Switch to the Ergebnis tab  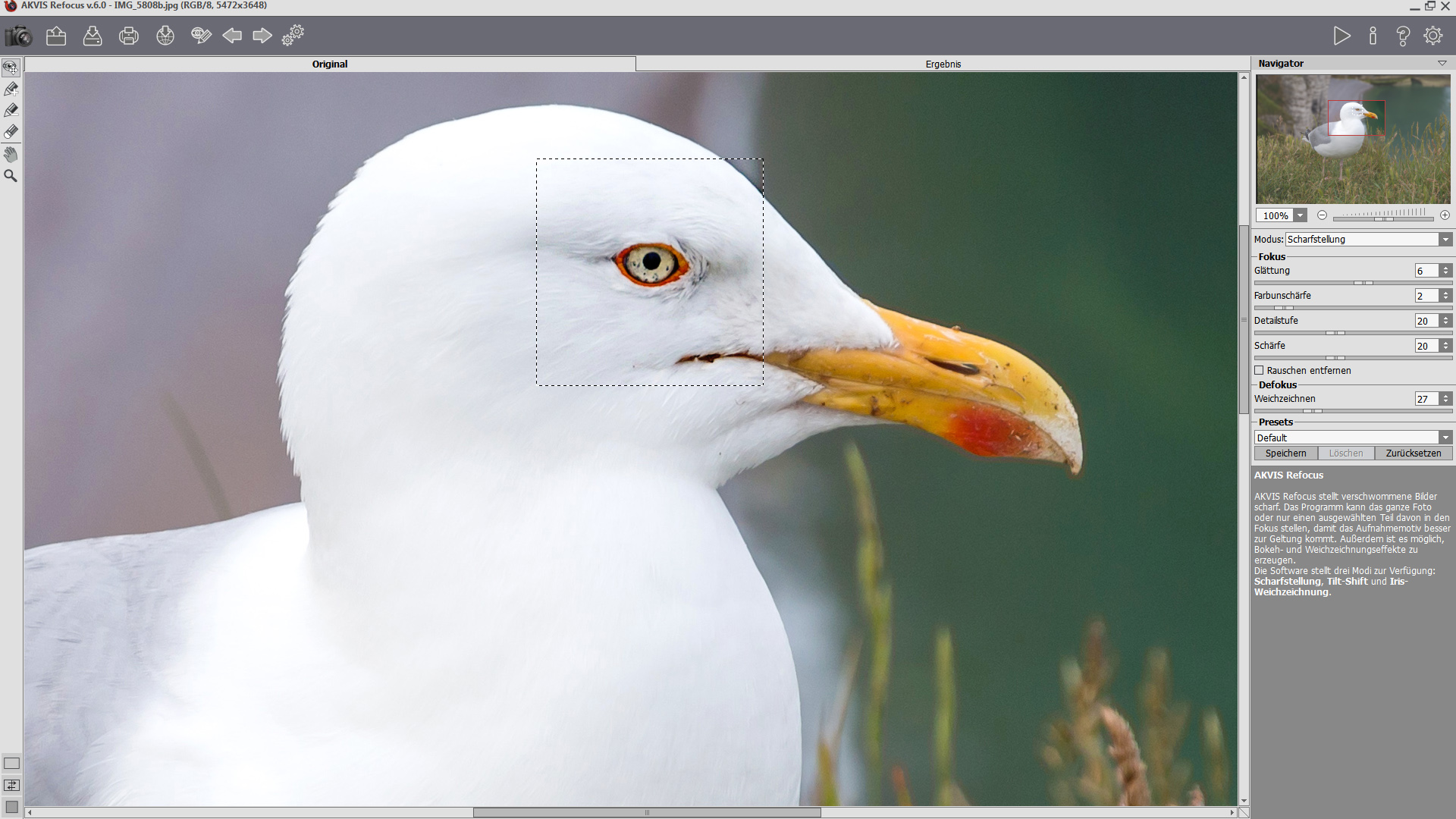pyautogui.click(x=943, y=64)
